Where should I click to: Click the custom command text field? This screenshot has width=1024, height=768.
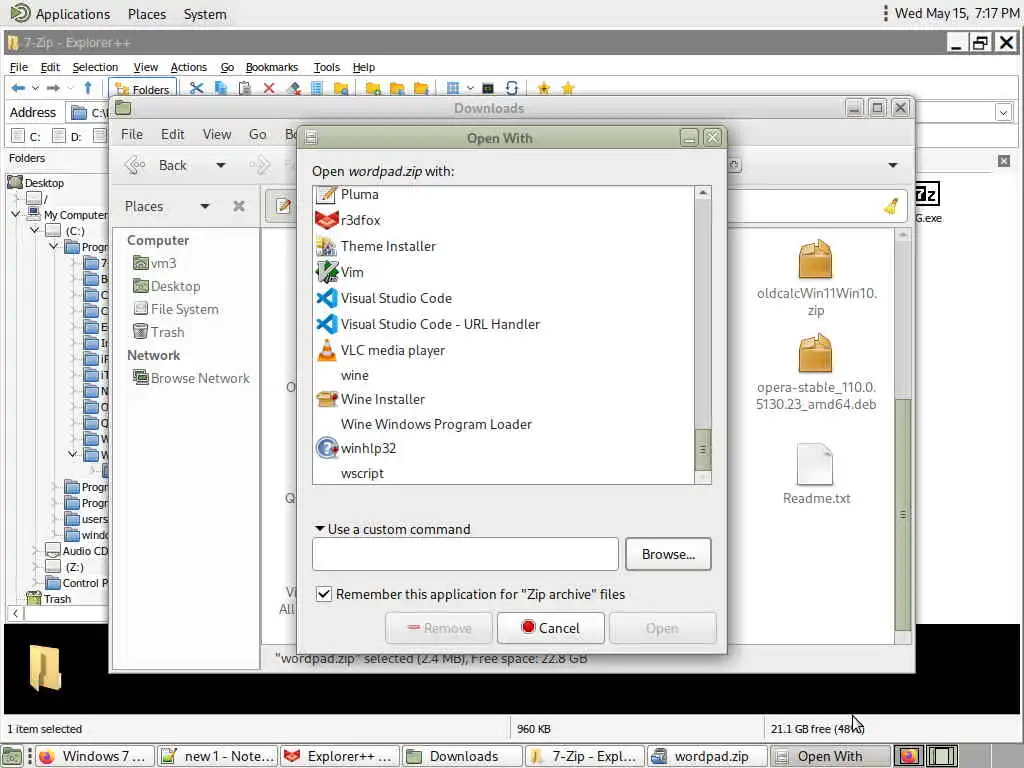tap(465, 554)
